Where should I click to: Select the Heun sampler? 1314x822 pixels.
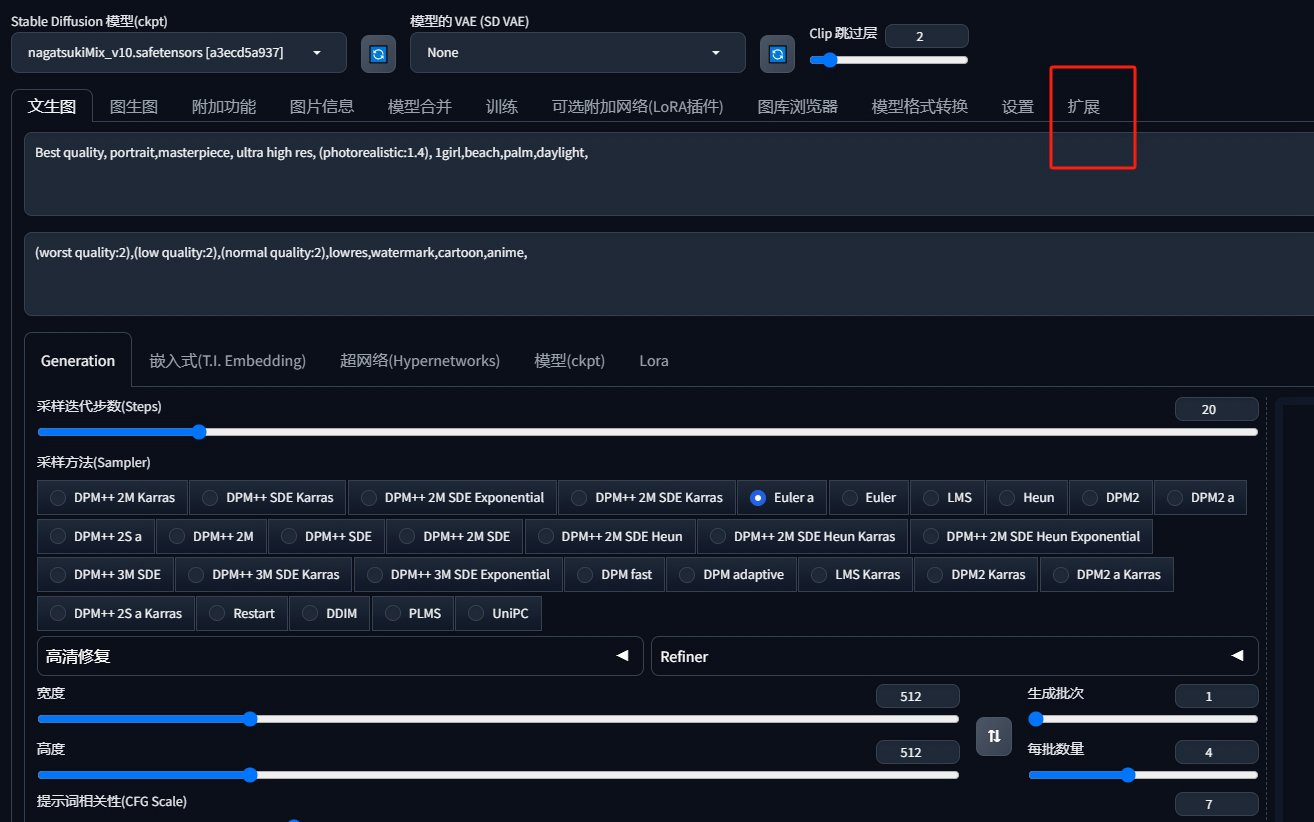pyautogui.click(x=1026, y=497)
